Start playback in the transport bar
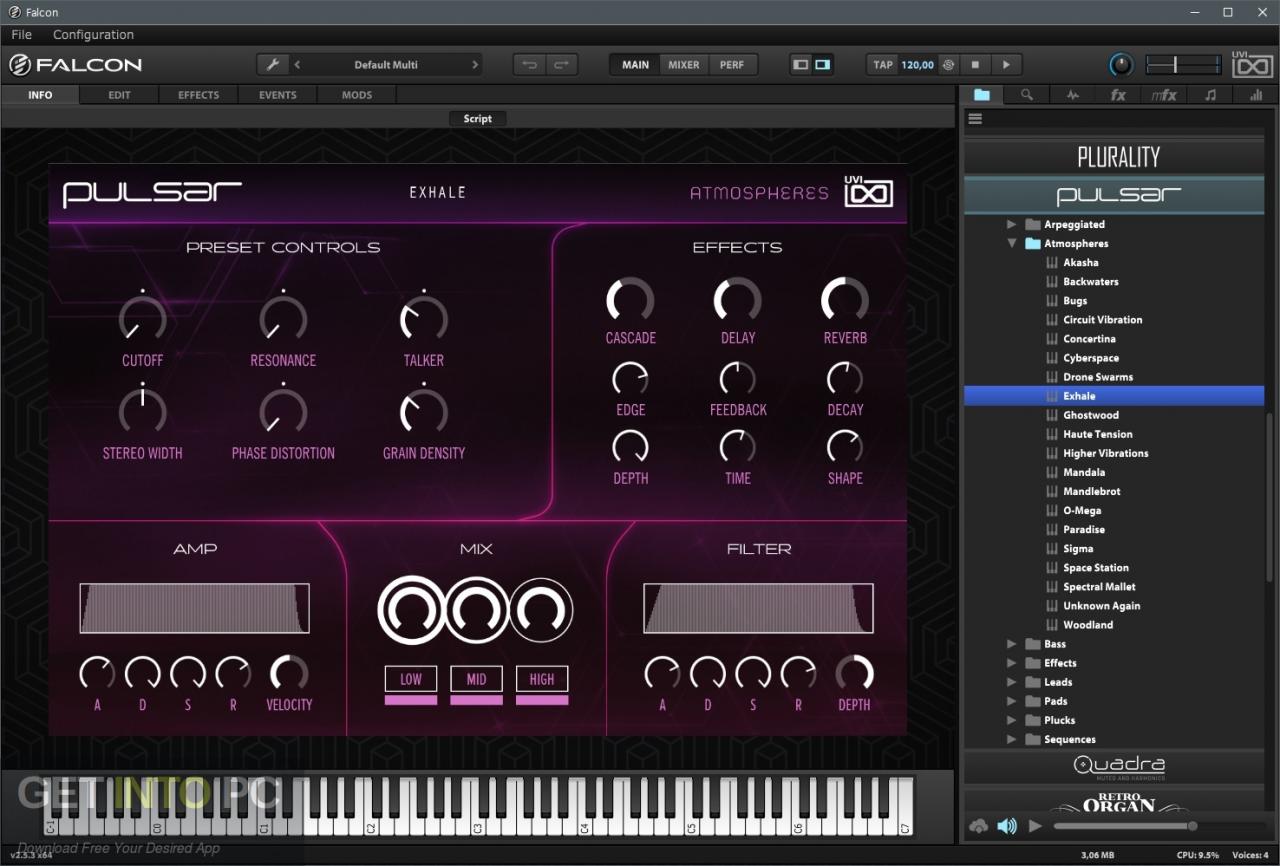The image size is (1280, 866). pyautogui.click(x=1006, y=64)
